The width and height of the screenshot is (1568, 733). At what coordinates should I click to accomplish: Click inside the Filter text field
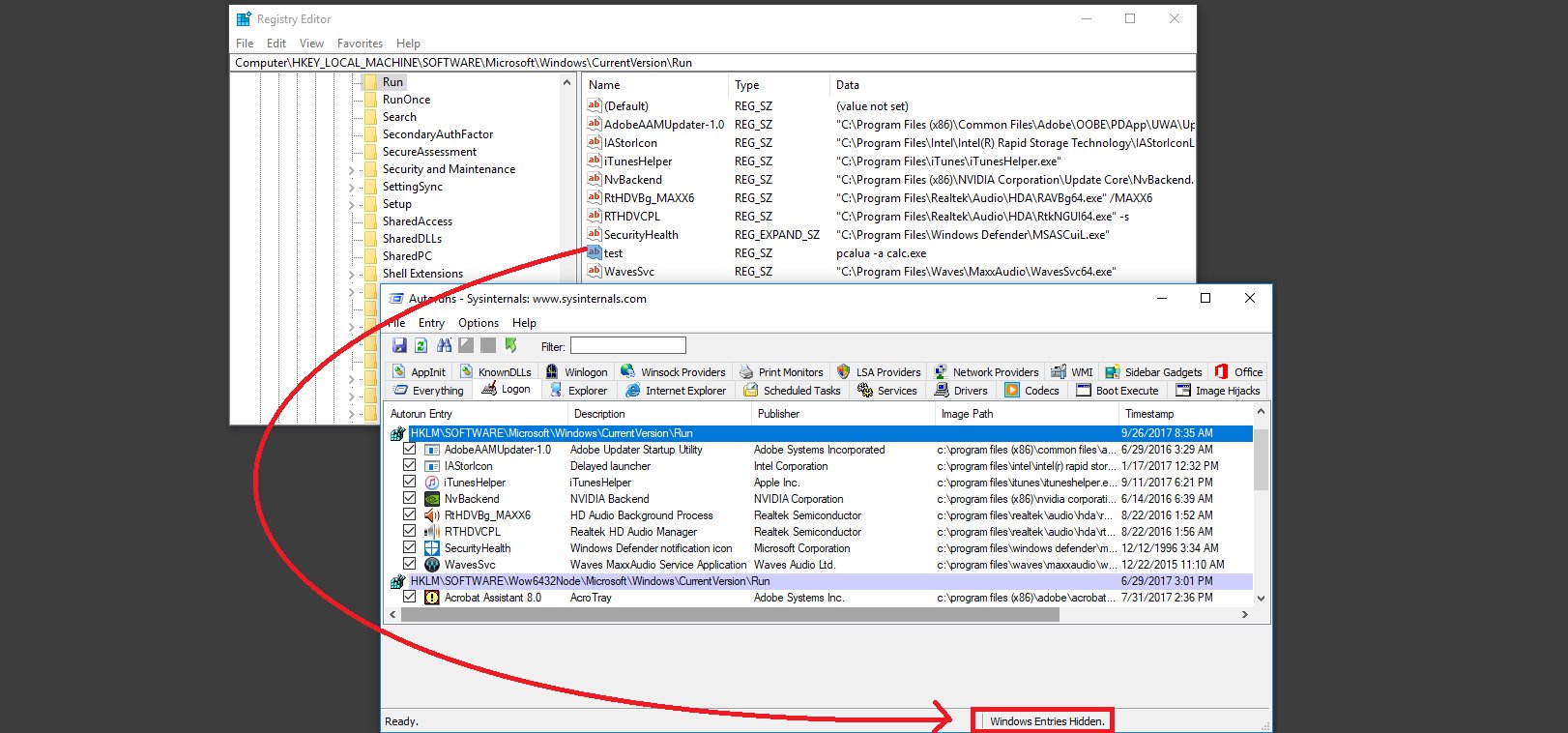click(628, 345)
